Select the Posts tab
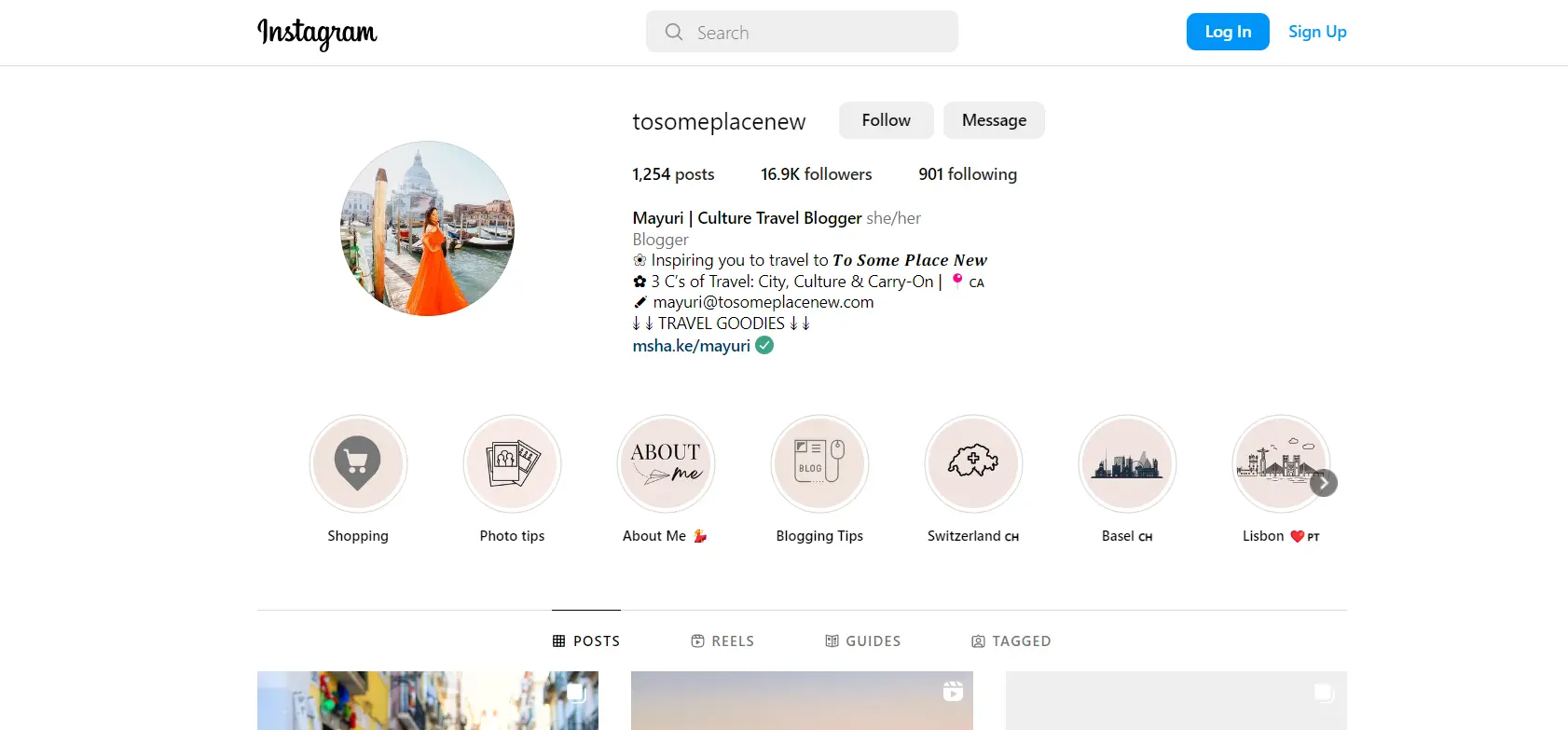 tap(586, 641)
